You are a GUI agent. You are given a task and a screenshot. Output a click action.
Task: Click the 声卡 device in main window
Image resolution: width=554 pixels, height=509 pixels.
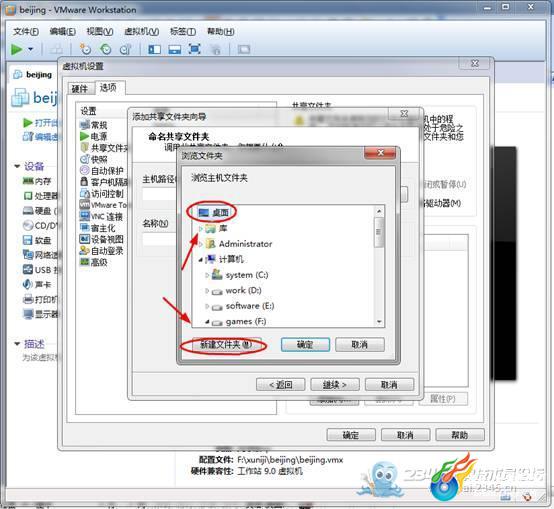(x=37, y=284)
